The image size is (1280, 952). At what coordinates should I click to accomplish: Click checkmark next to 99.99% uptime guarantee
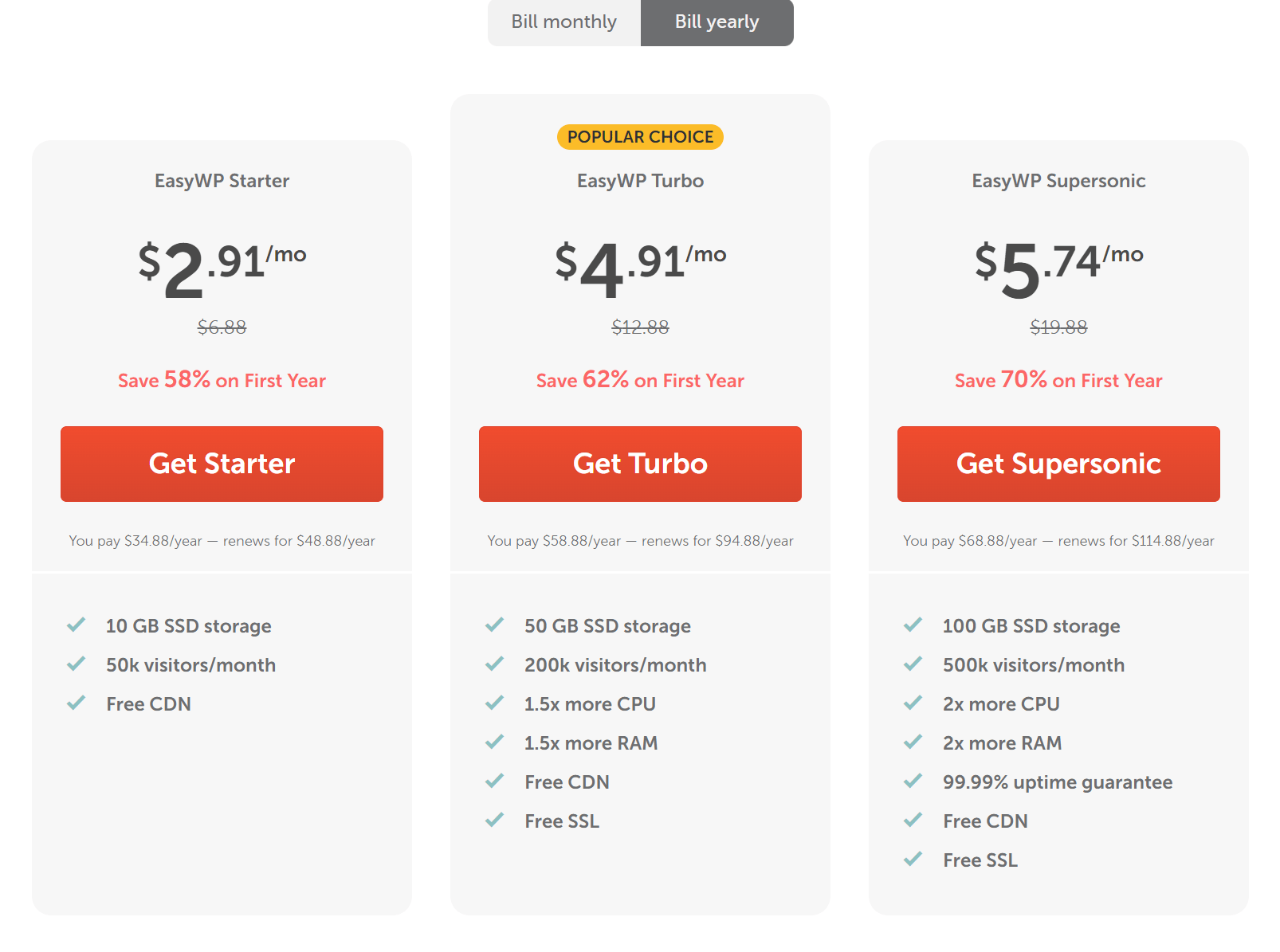913,781
